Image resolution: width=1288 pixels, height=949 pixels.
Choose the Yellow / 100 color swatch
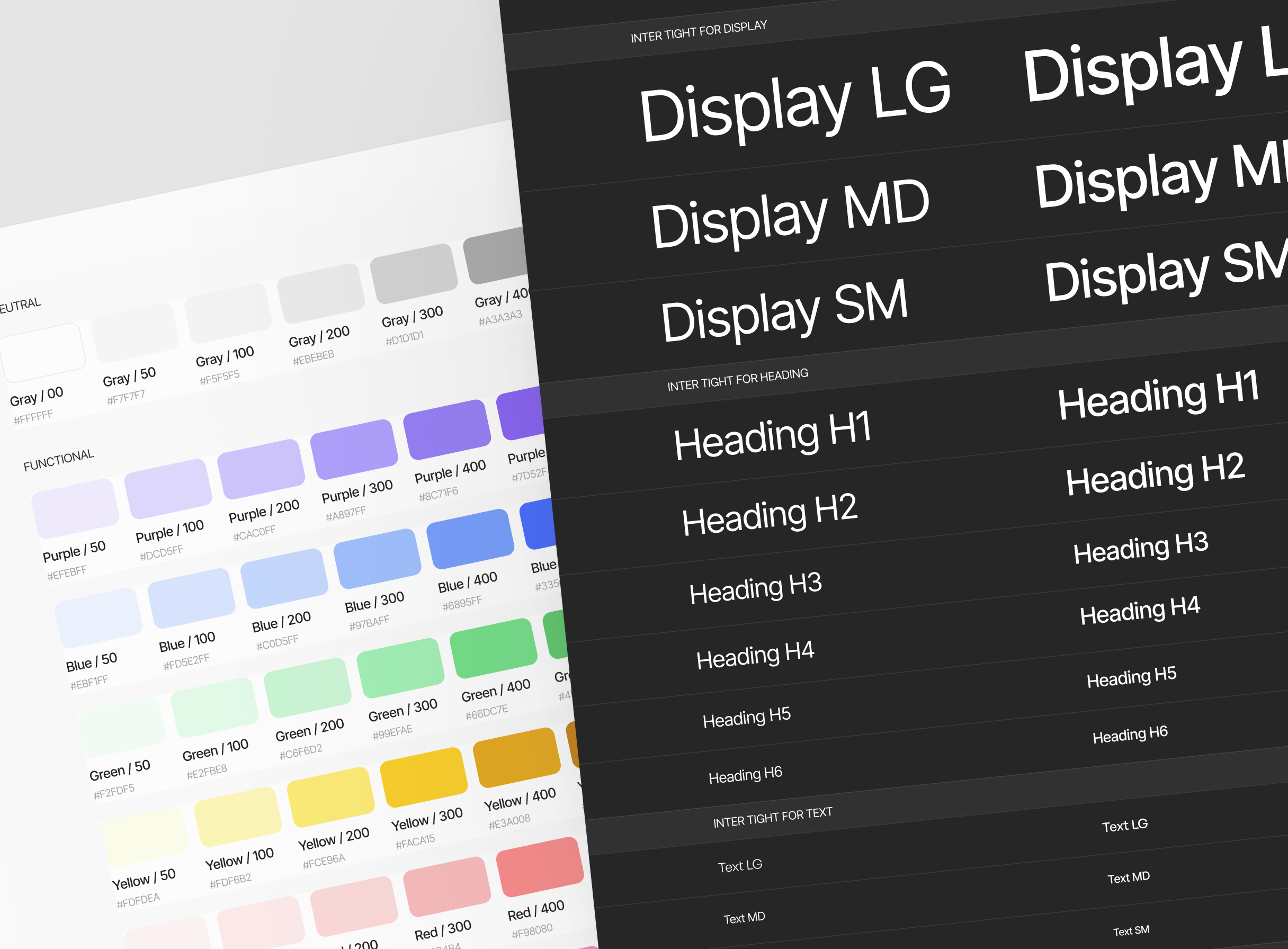pos(238,817)
